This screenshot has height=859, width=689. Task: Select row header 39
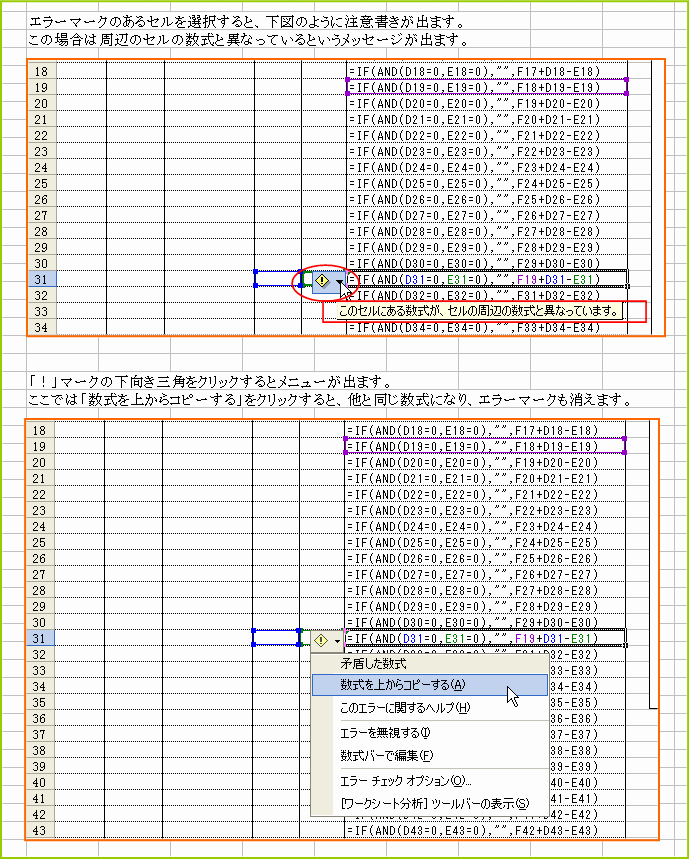[39, 766]
